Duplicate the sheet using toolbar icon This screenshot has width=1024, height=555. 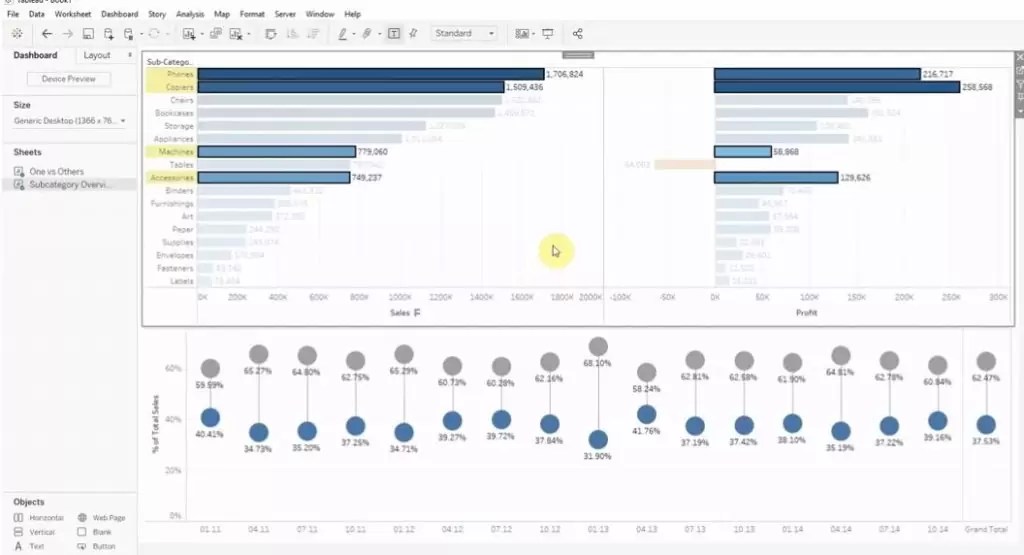point(216,33)
